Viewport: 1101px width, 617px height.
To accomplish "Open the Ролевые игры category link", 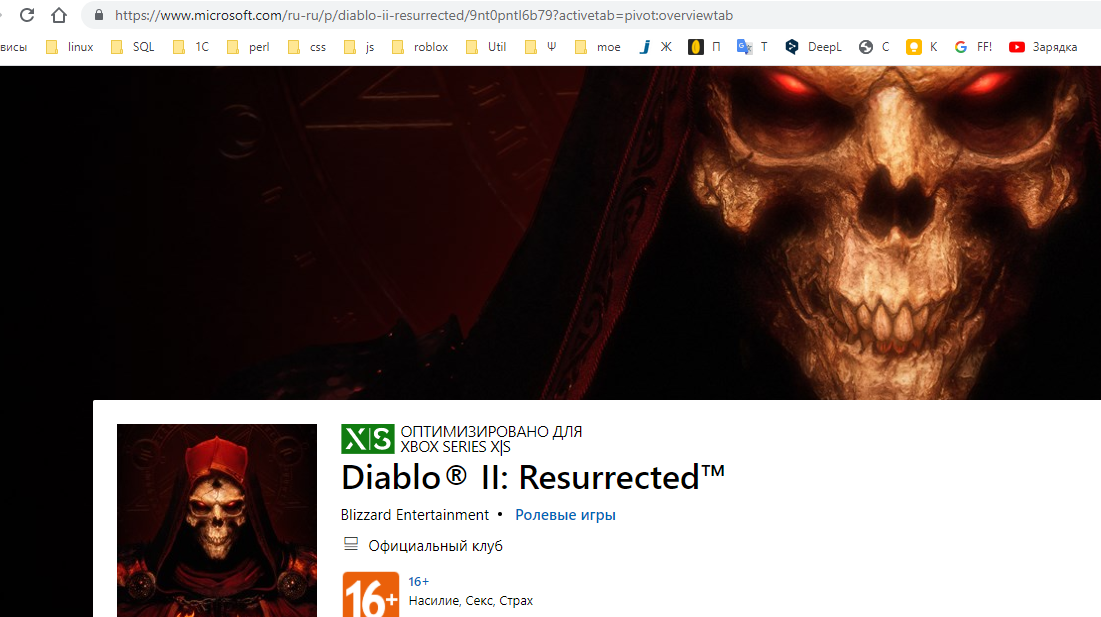I will click(565, 515).
